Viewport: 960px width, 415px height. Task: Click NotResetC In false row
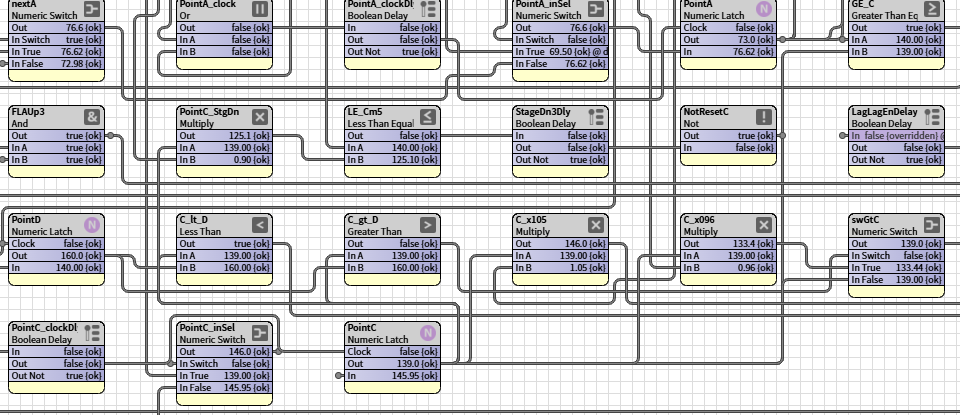pyautogui.click(x=729, y=148)
